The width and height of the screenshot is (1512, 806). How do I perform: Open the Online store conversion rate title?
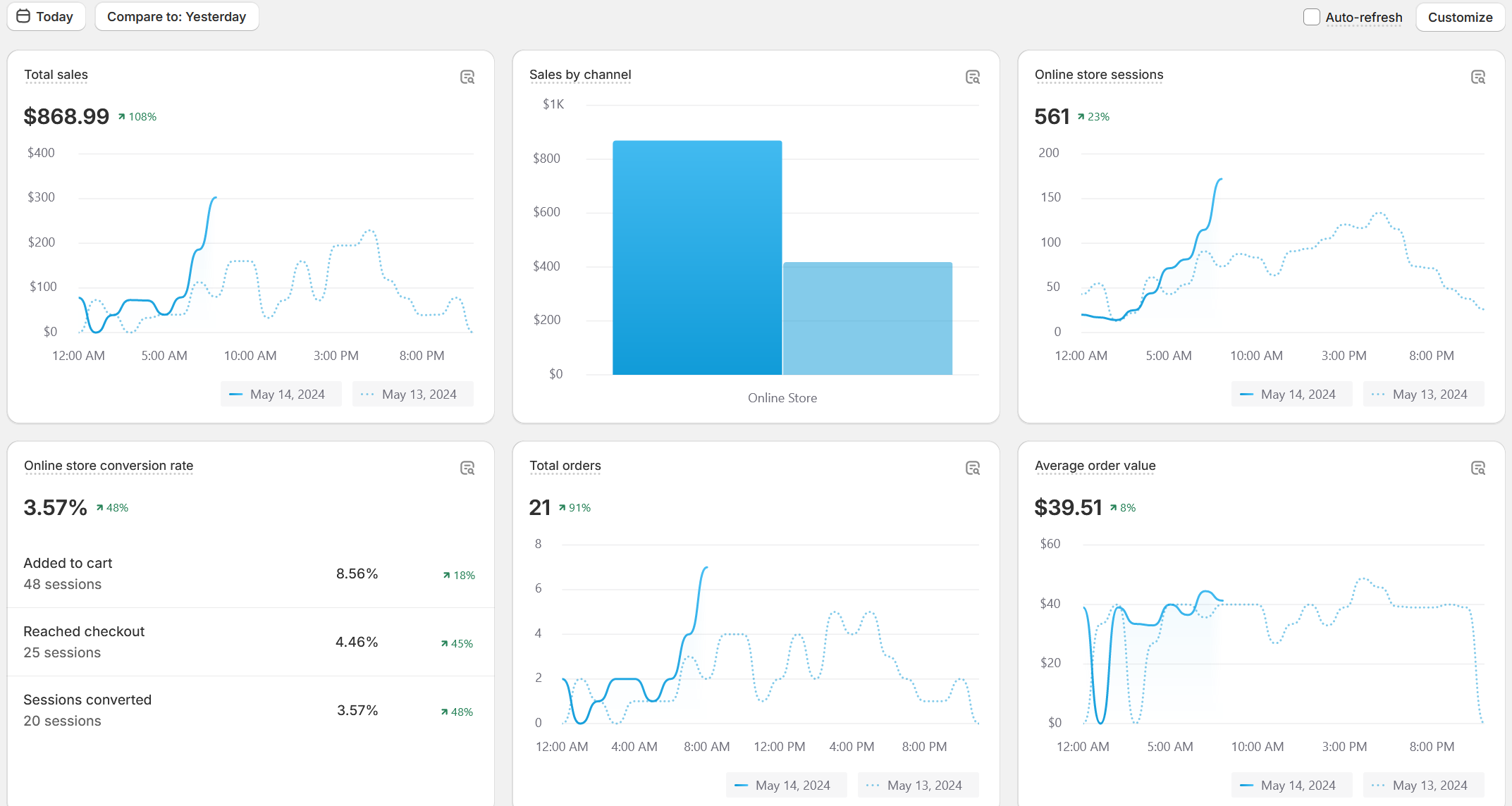click(109, 466)
